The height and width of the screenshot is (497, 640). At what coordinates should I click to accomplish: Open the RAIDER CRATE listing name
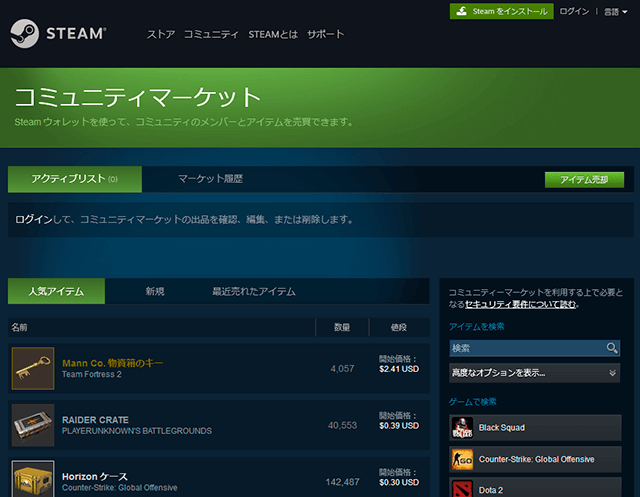95,420
